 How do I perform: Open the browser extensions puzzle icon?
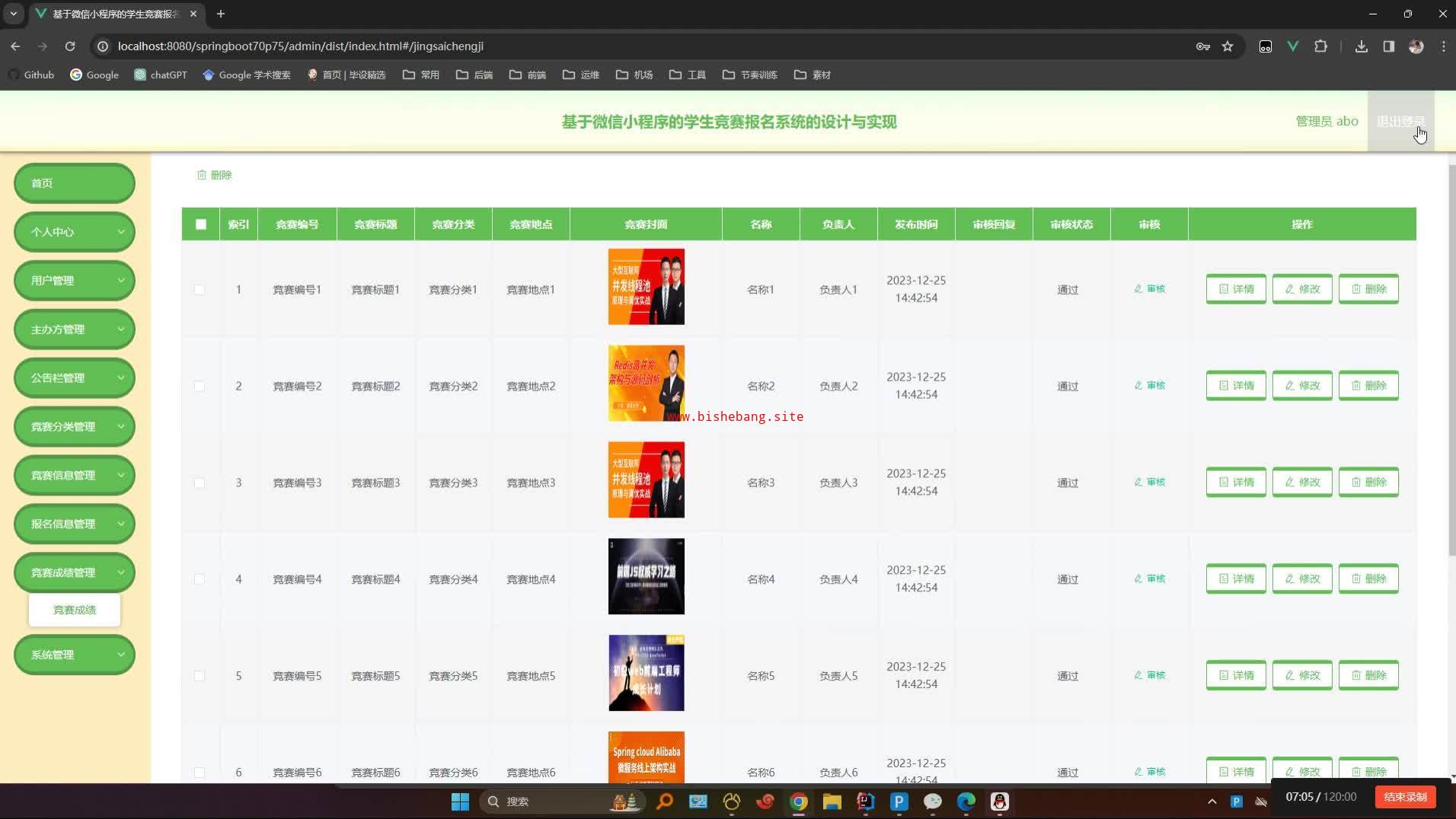1321,46
